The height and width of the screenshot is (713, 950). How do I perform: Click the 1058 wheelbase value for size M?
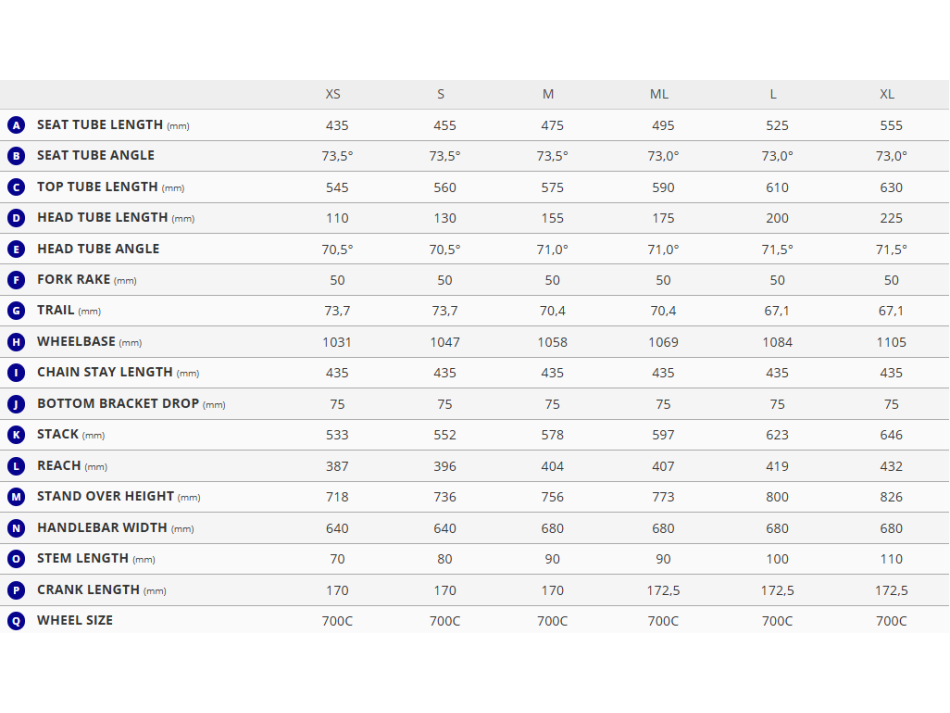[x=552, y=342]
